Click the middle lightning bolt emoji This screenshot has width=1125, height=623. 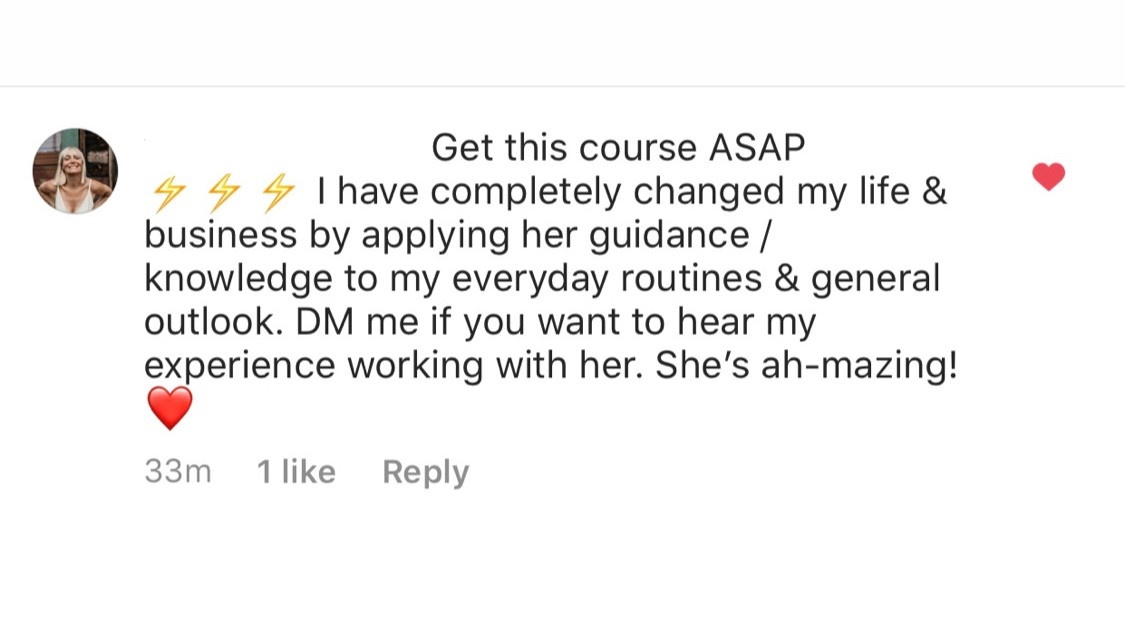click(220, 190)
